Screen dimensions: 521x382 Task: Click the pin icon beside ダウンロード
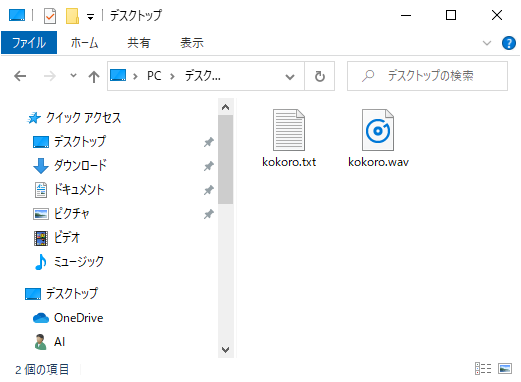(209, 166)
